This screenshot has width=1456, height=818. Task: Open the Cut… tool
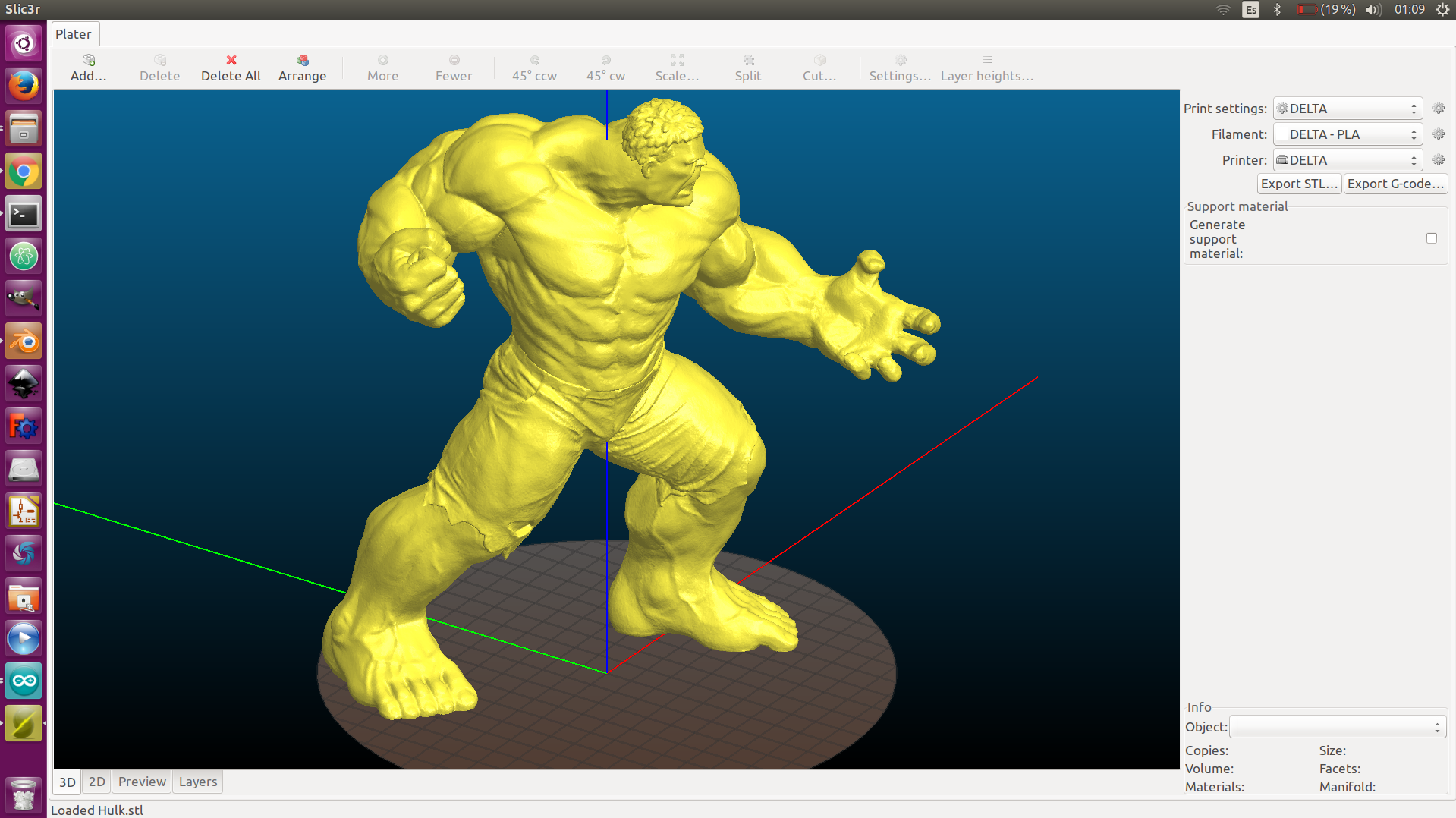coord(819,68)
